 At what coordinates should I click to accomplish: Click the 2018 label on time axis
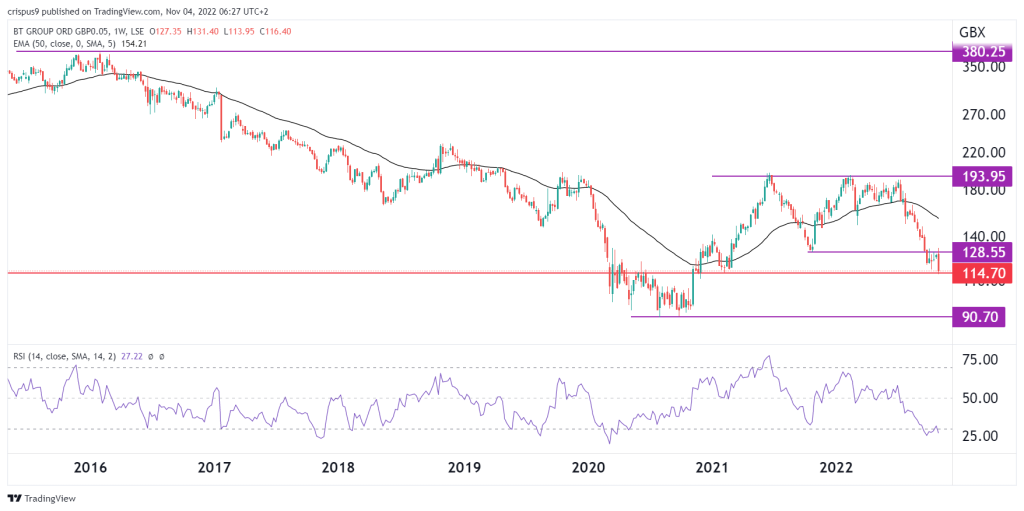tap(338, 468)
